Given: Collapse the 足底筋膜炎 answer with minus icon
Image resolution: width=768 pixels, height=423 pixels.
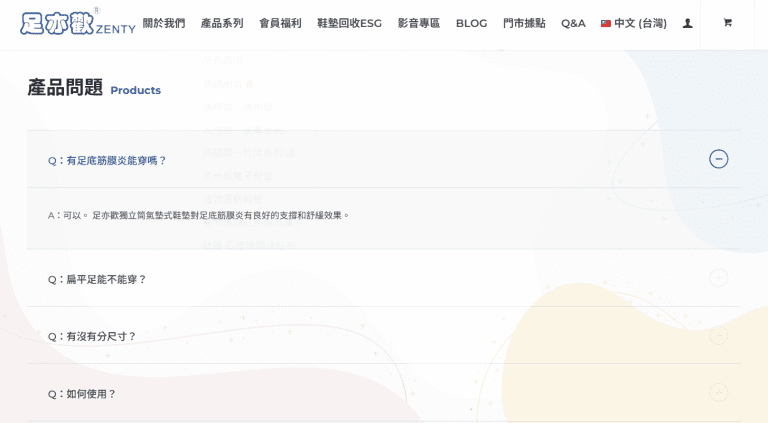Looking at the screenshot, I should (x=718, y=159).
